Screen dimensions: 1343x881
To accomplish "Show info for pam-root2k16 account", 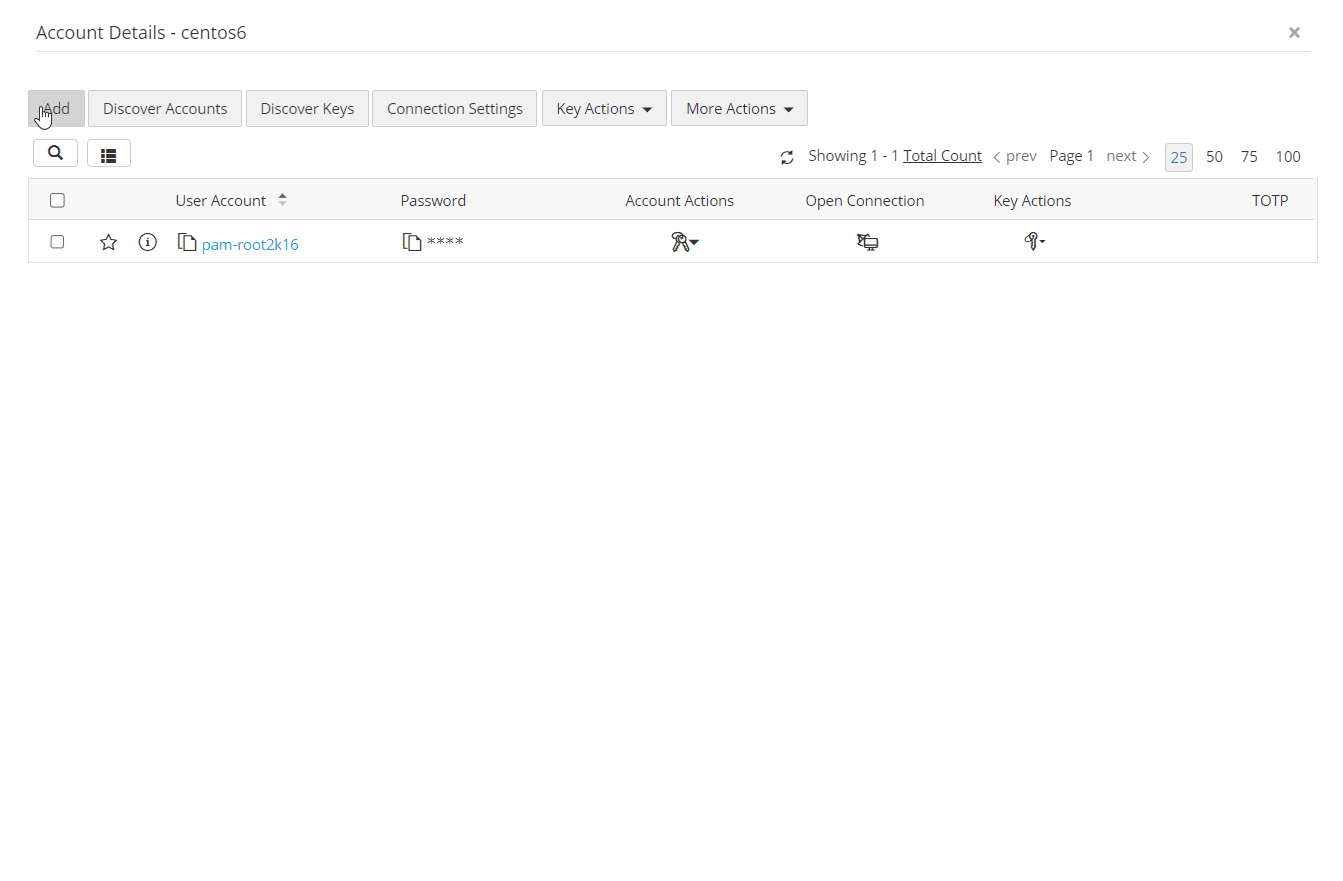I will pos(148,242).
